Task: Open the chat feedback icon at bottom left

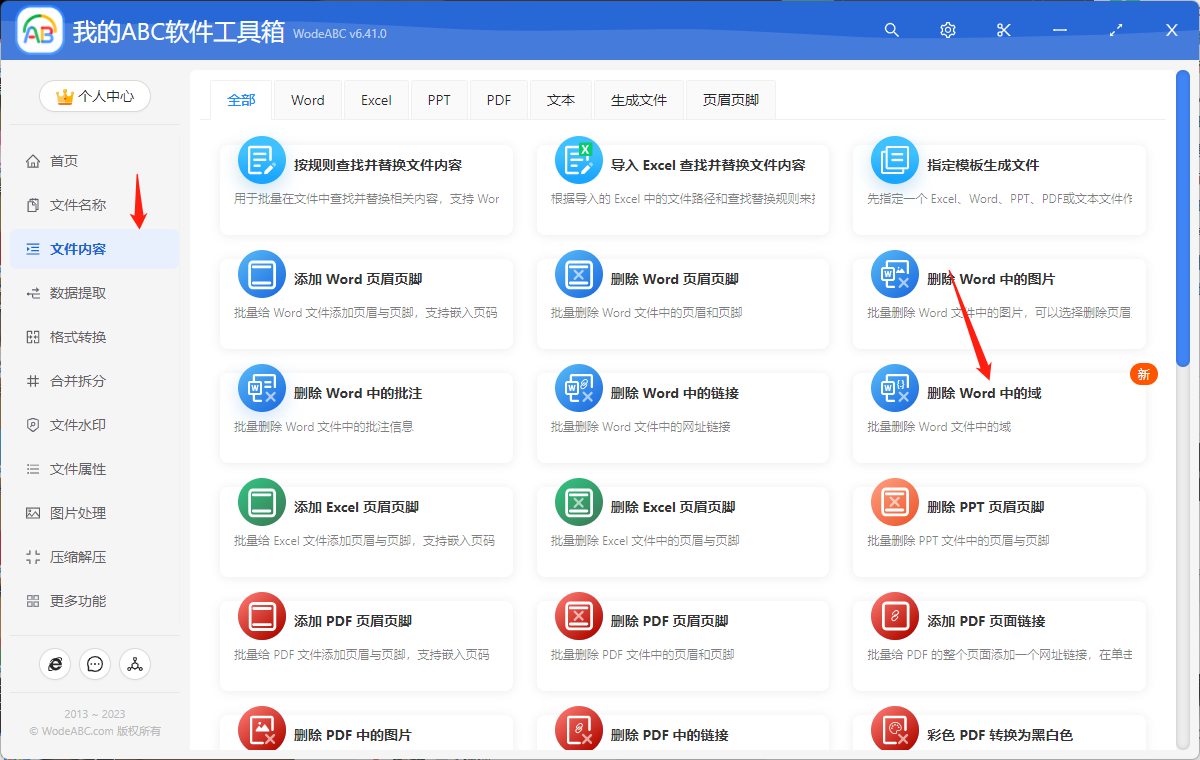Action: (95, 664)
